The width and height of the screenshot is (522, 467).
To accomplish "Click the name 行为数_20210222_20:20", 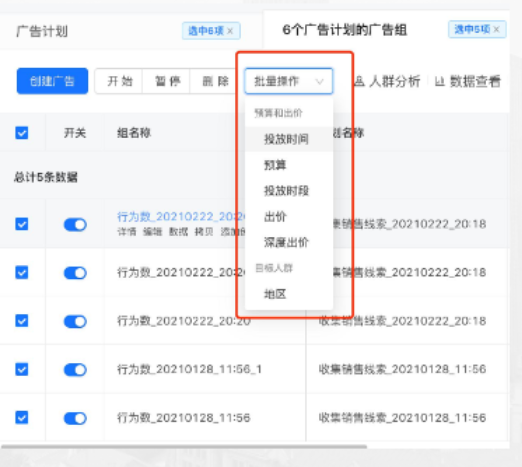I will 184,321.
